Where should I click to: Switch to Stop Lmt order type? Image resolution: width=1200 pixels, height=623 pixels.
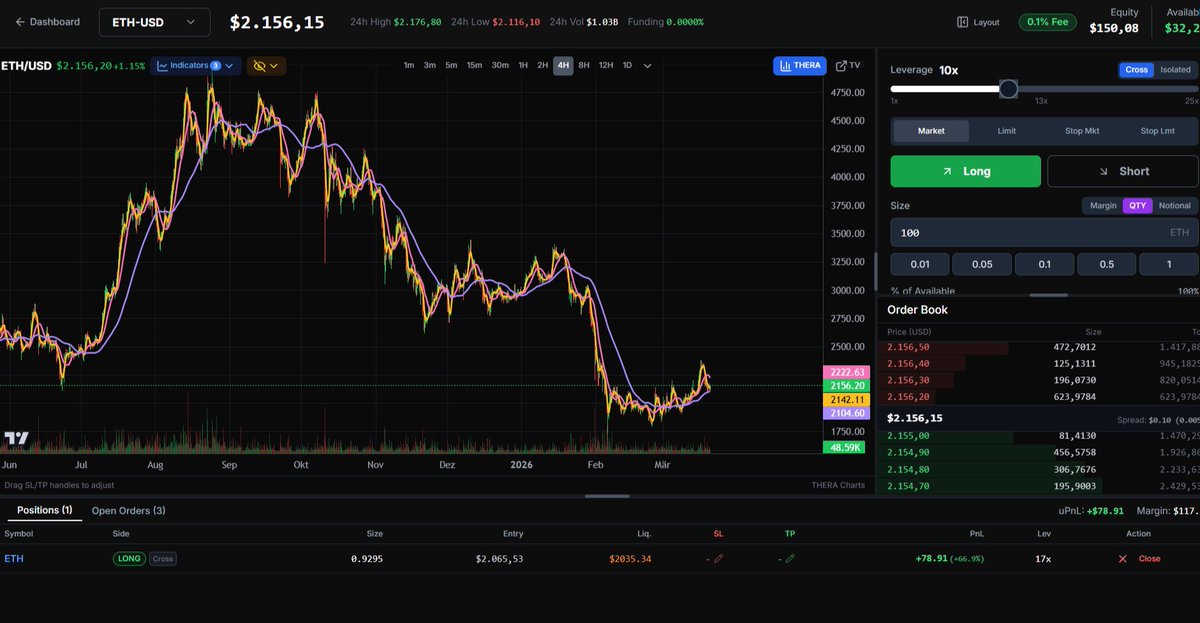pos(1158,131)
